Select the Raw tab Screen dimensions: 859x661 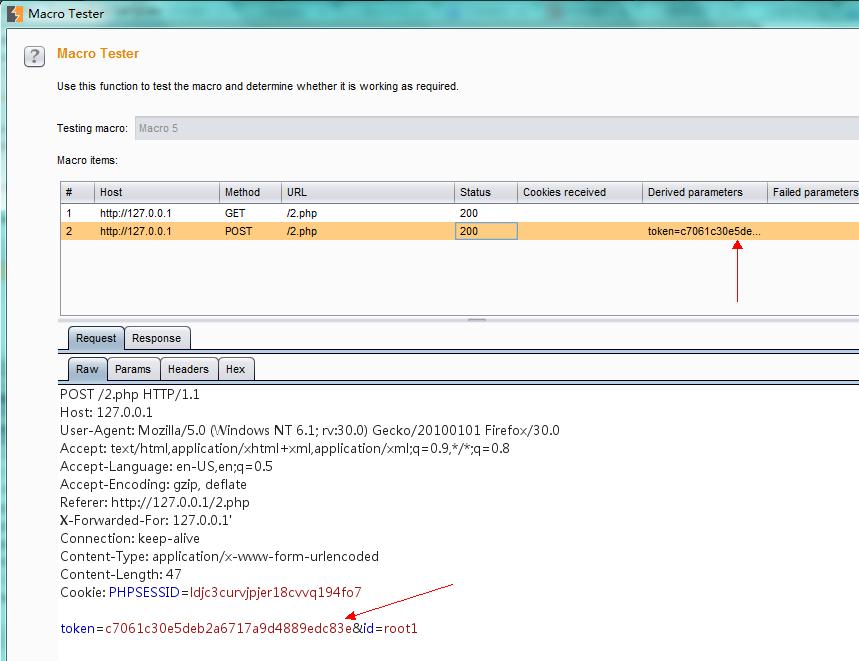pos(87,369)
